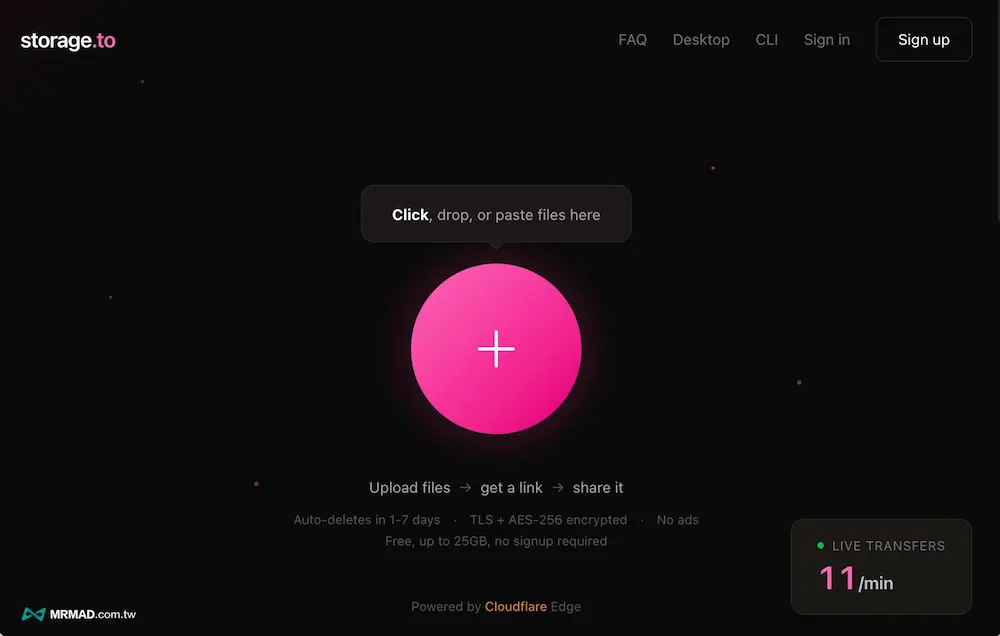Go to the Desktop app page
The image size is (1000, 636).
[701, 40]
